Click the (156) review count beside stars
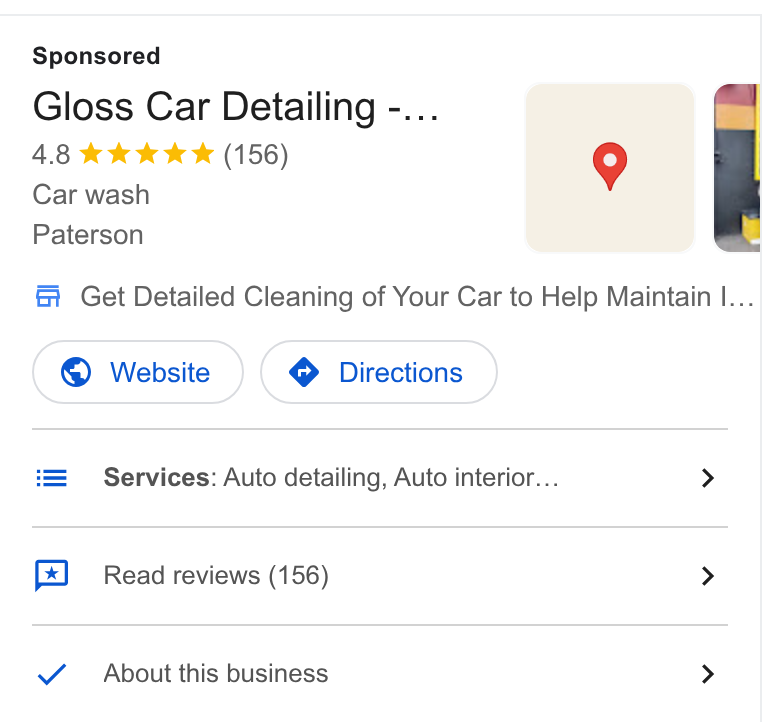Screen dimensions: 776x722 256,155
